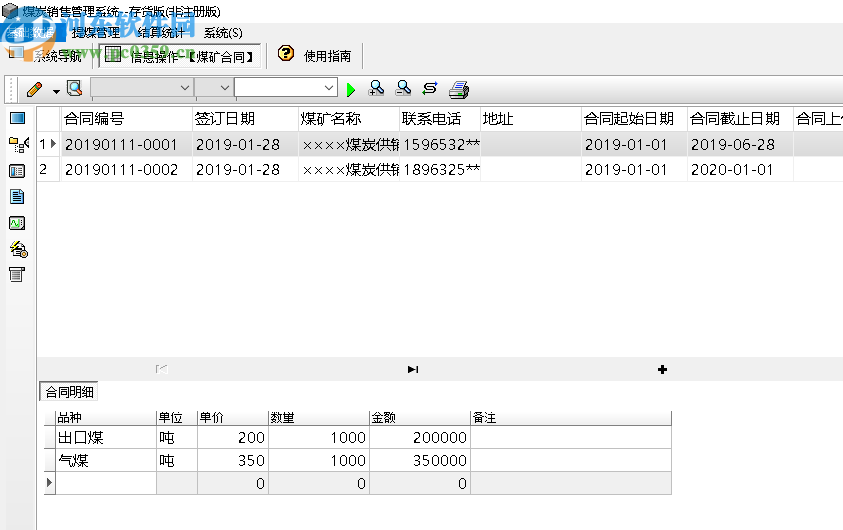Click the archive box sidebar icon
Image resolution: width=843 pixels, height=530 pixels.
(x=17, y=275)
